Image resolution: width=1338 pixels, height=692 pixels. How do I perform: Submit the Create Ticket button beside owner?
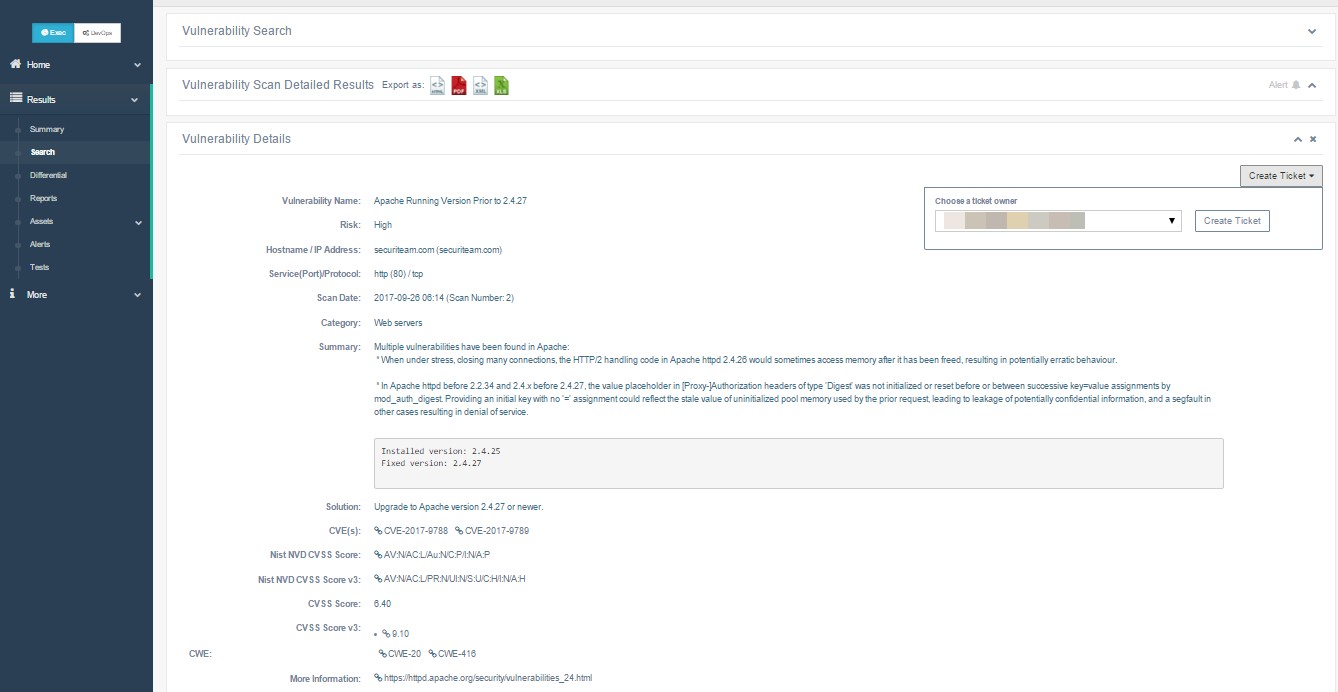[1231, 221]
